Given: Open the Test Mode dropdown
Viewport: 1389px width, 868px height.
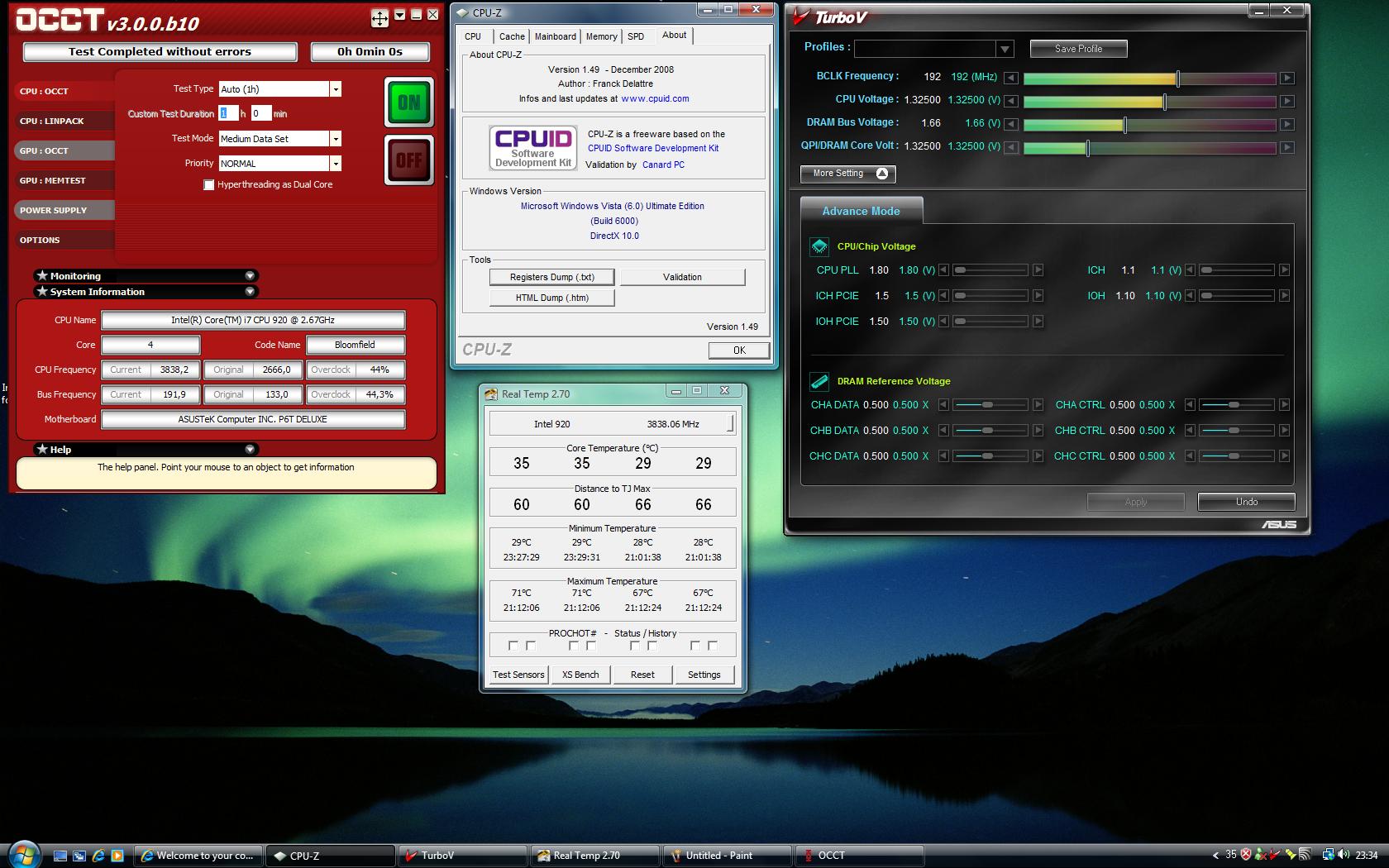Looking at the screenshot, I should [x=336, y=139].
